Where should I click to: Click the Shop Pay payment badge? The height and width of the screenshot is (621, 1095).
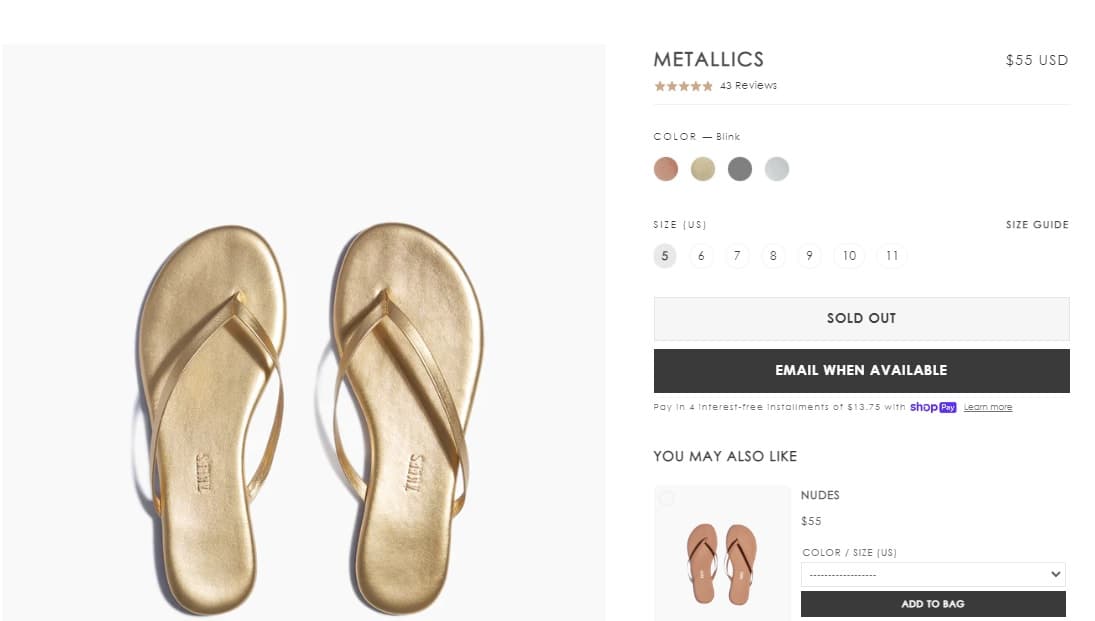pyautogui.click(x=933, y=407)
